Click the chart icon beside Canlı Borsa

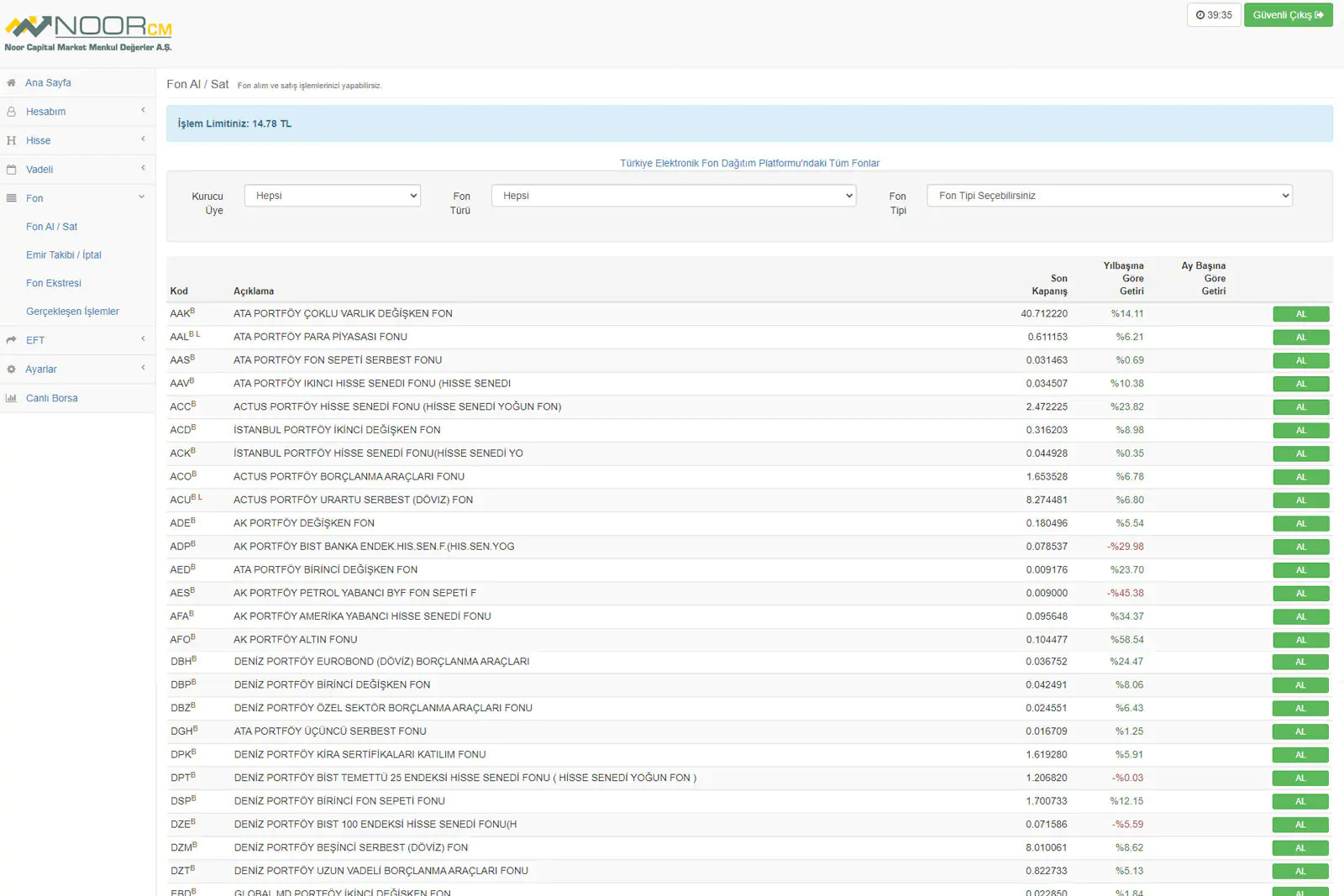pyautogui.click(x=11, y=398)
